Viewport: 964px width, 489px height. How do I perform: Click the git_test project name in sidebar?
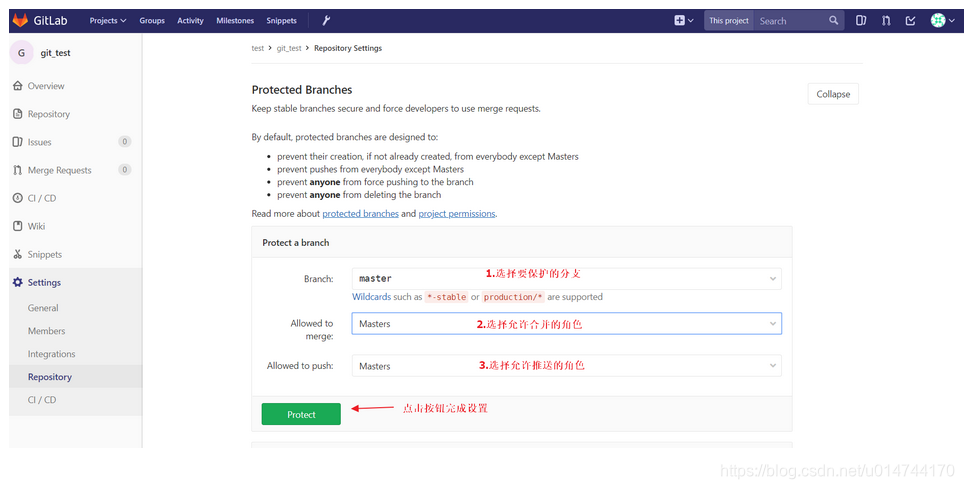[x=55, y=53]
